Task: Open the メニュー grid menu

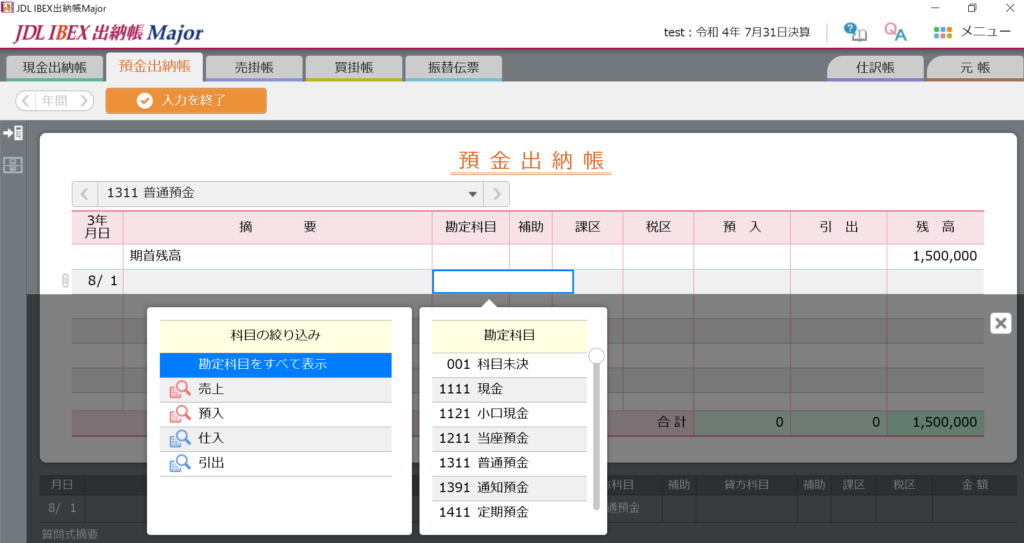Action: tap(971, 32)
